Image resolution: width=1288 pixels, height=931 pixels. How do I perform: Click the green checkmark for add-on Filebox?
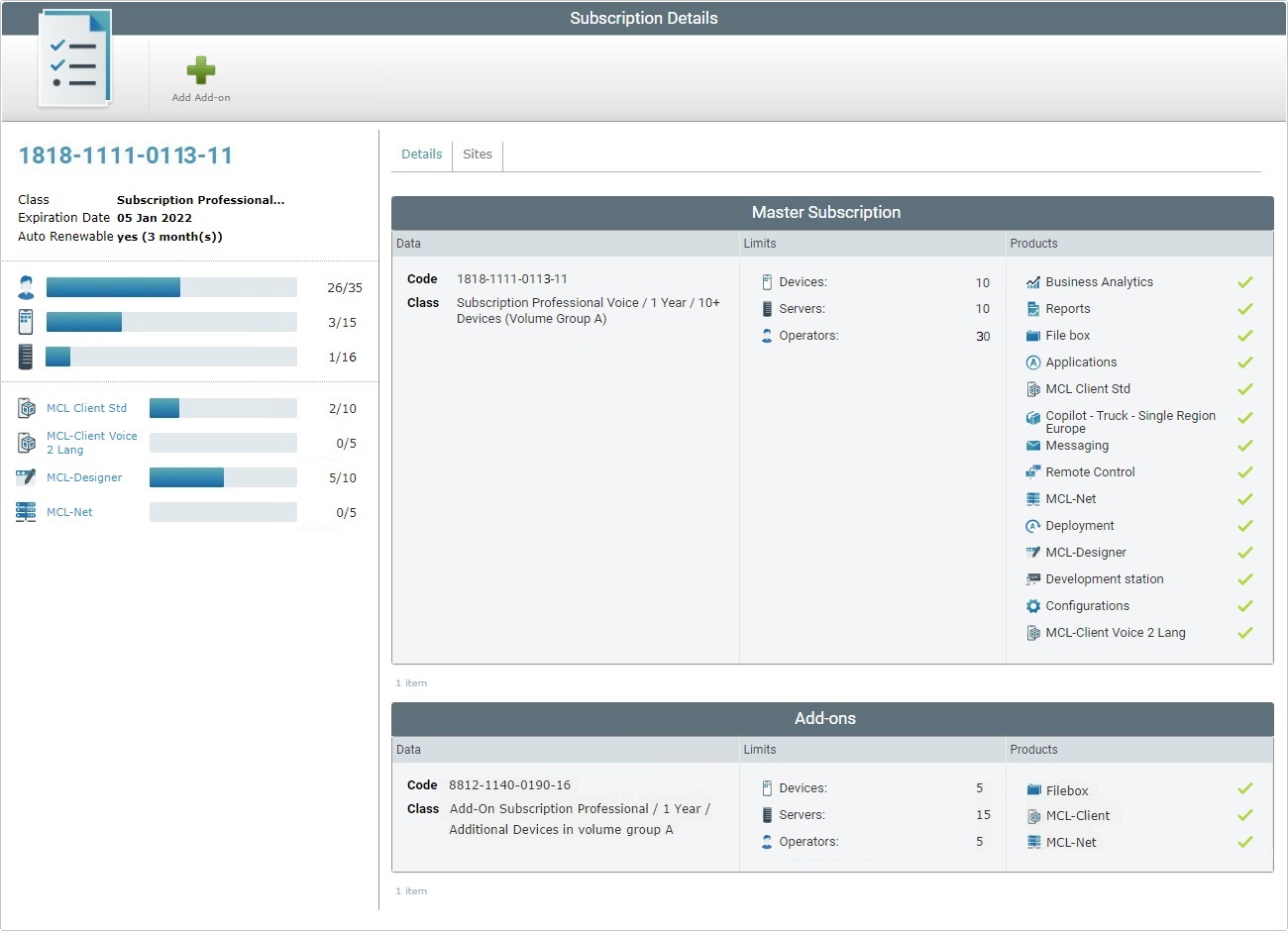click(x=1245, y=788)
